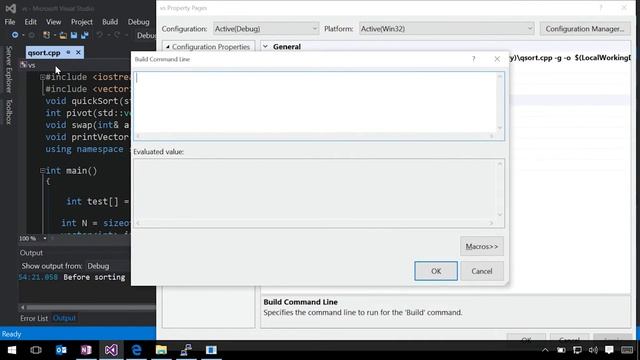Click the network connection app on taskbar
The image size is (640, 360).
click(186, 350)
